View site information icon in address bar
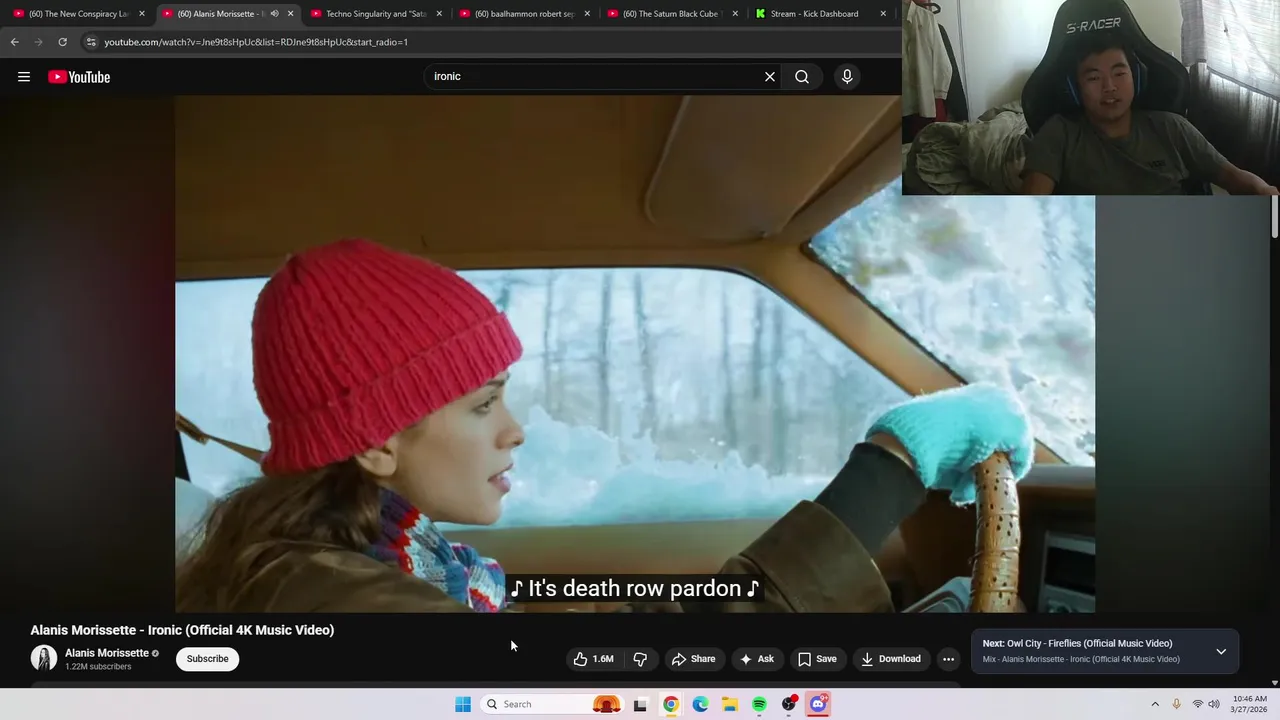The image size is (1280, 720). 91,42
